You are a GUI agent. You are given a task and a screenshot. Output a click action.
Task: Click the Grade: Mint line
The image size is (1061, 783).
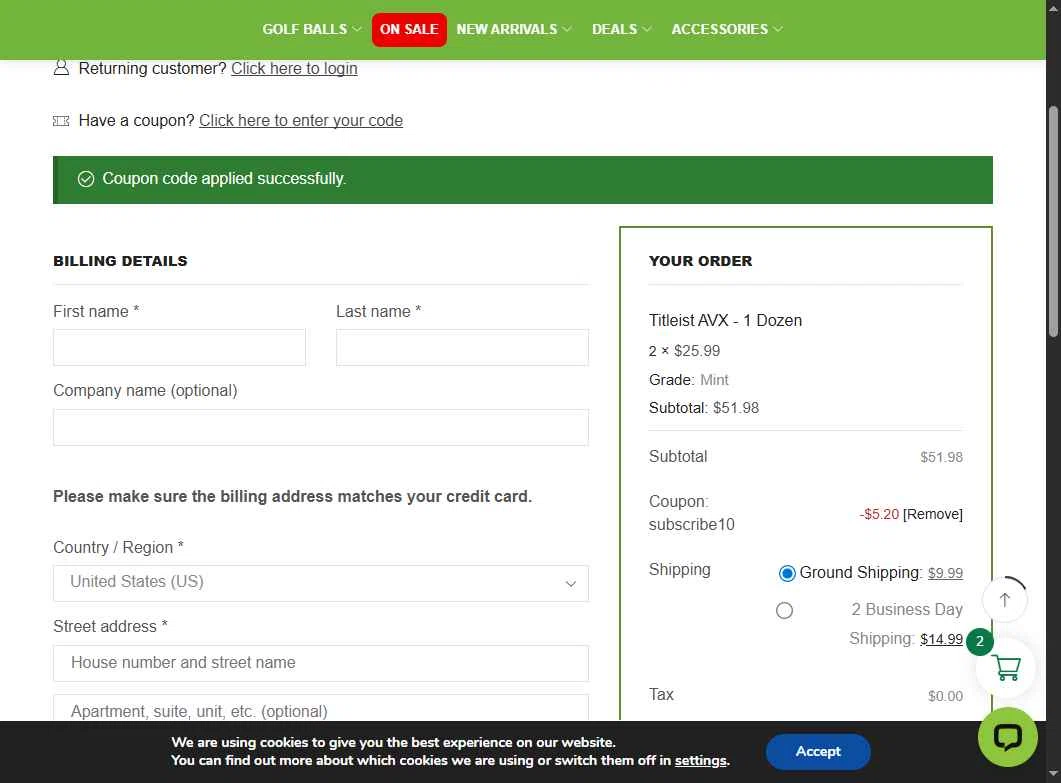pos(689,380)
